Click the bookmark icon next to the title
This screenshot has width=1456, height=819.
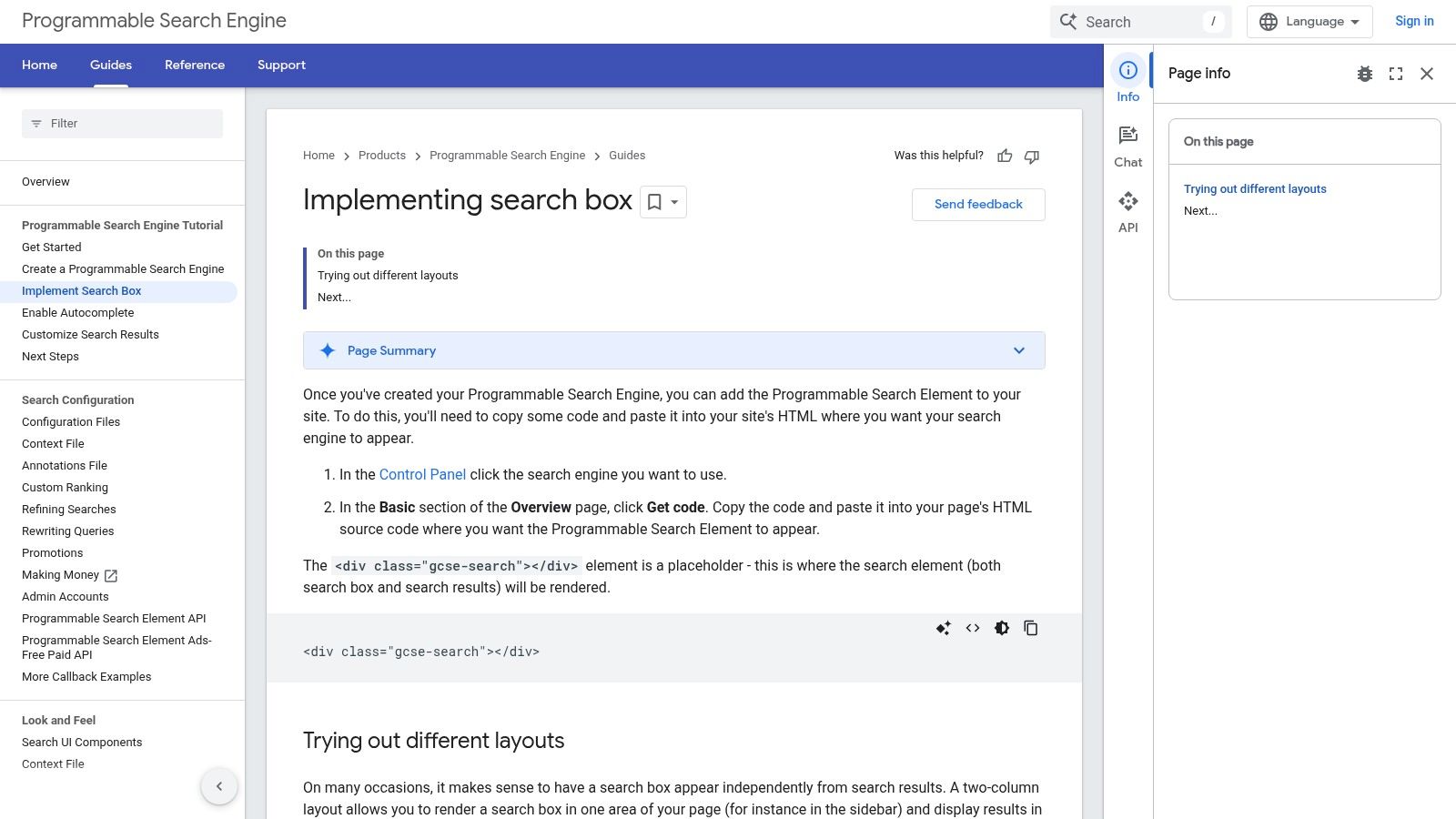[x=654, y=202]
